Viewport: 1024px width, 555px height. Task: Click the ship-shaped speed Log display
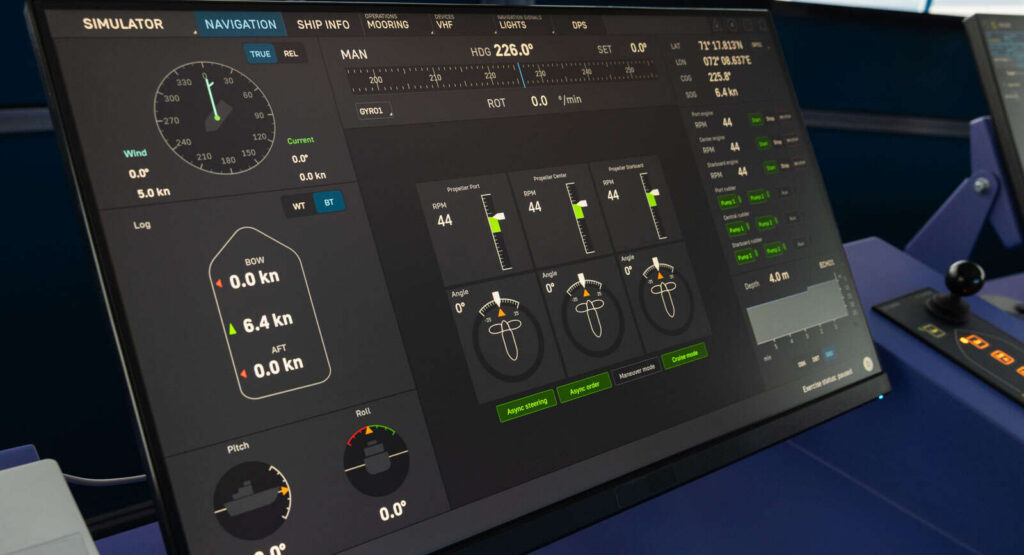pos(268,317)
